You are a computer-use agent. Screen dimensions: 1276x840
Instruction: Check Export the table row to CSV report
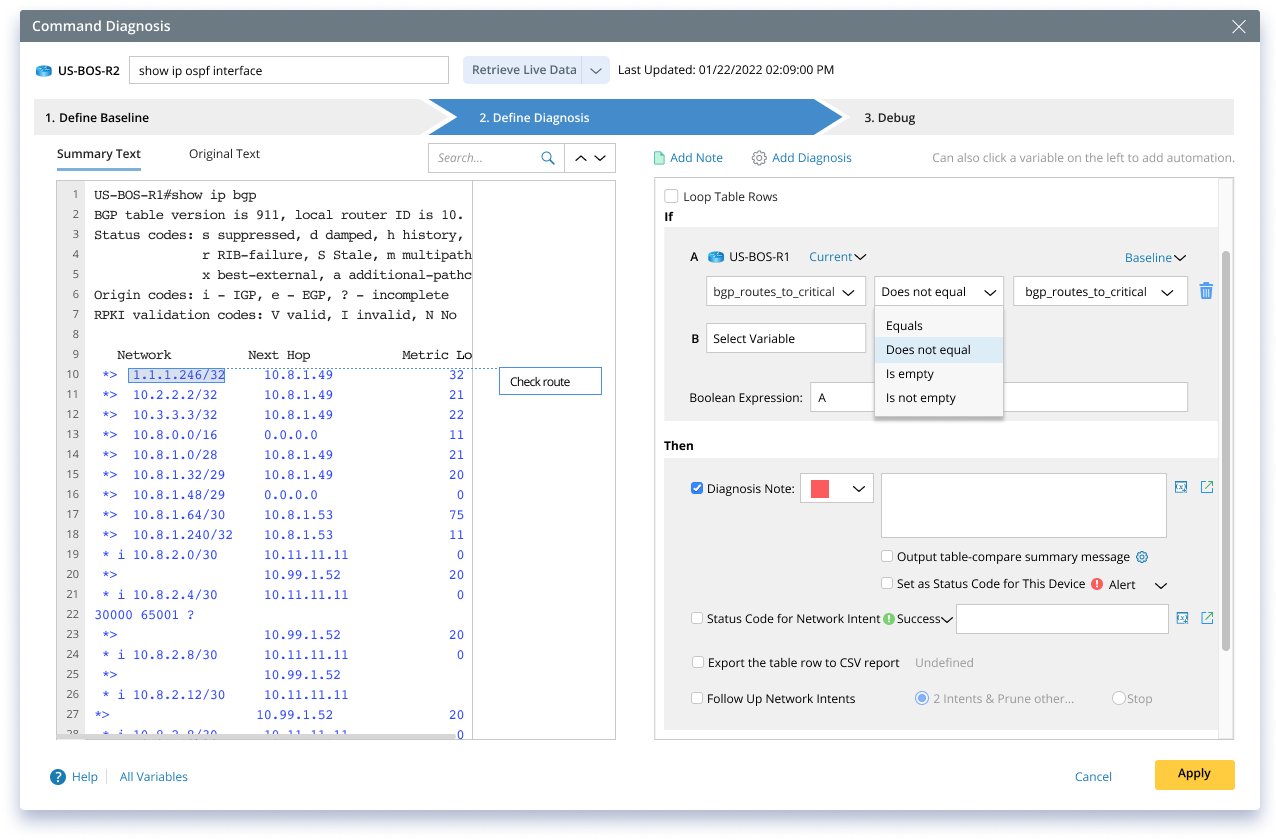click(699, 662)
